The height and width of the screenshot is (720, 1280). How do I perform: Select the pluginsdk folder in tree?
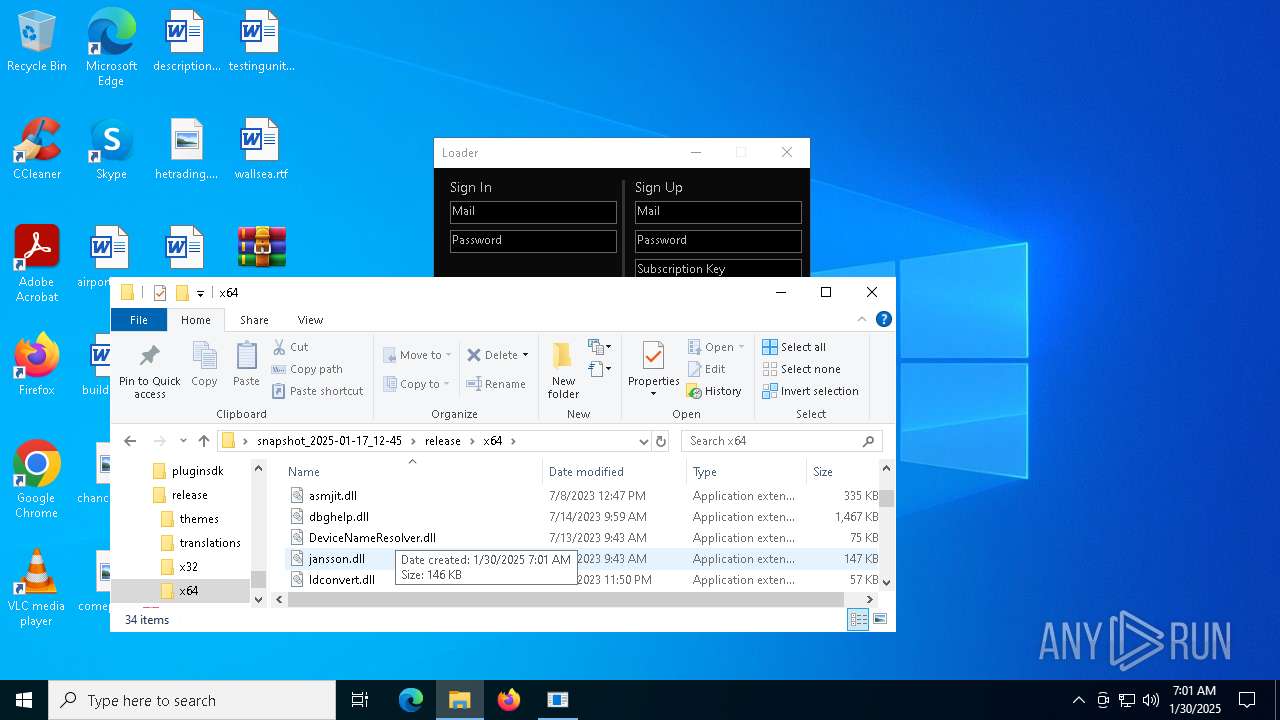tap(197, 471)
